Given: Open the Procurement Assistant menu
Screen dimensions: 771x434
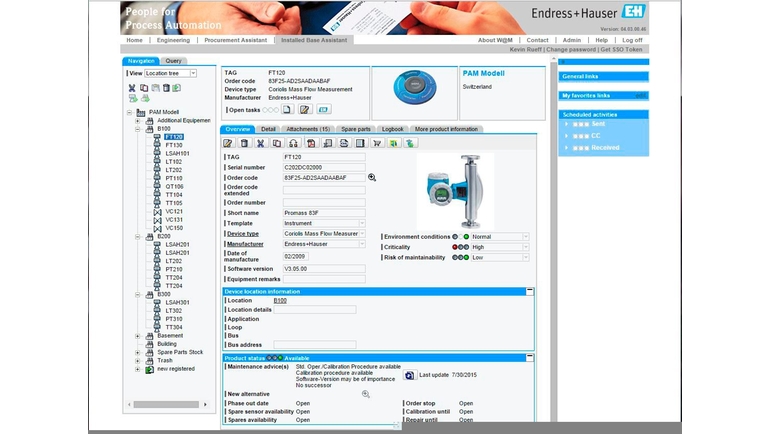Looking at the screenshot, I should 236,40.
